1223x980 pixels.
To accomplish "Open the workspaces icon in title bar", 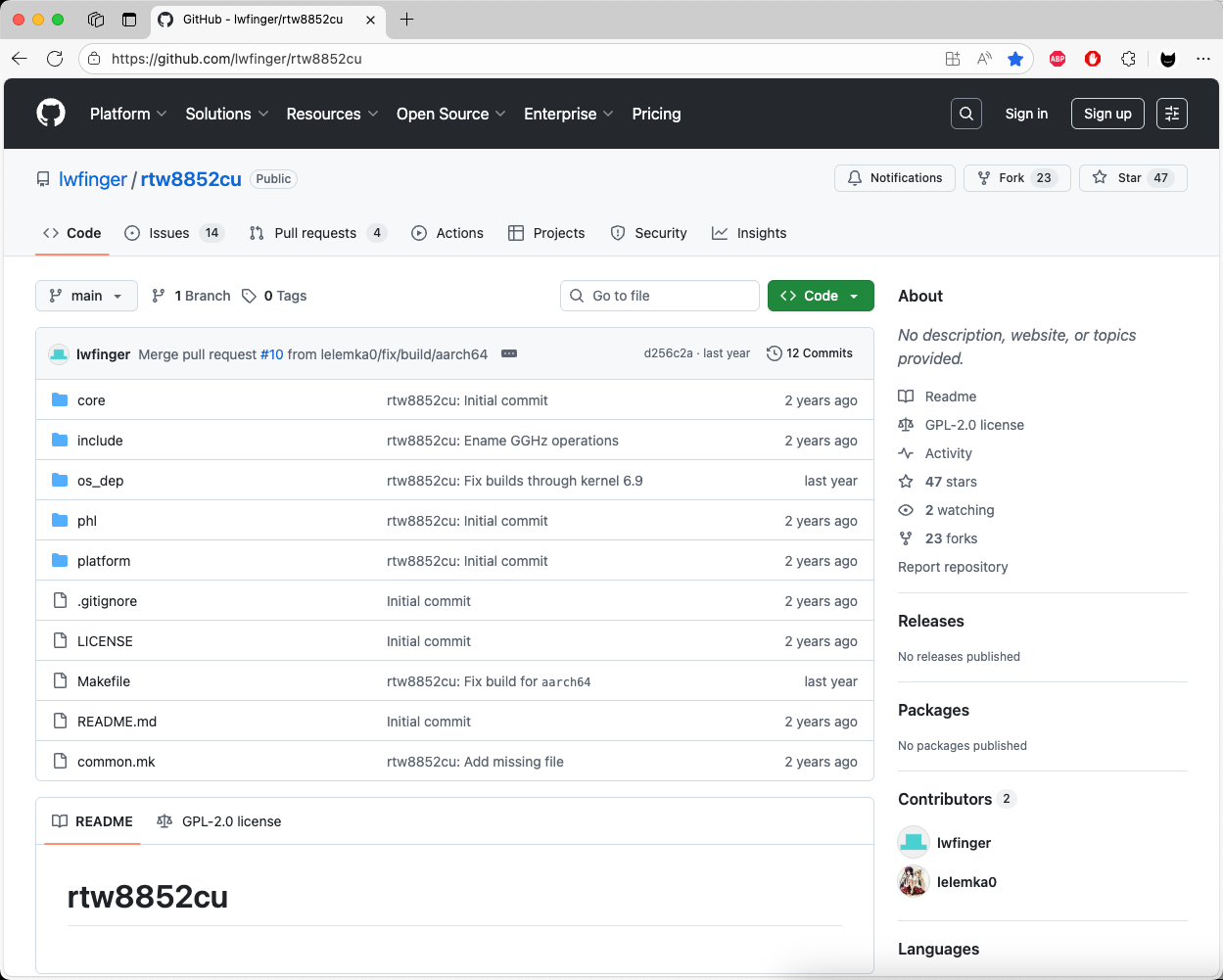I will click(x=96, y=20).
